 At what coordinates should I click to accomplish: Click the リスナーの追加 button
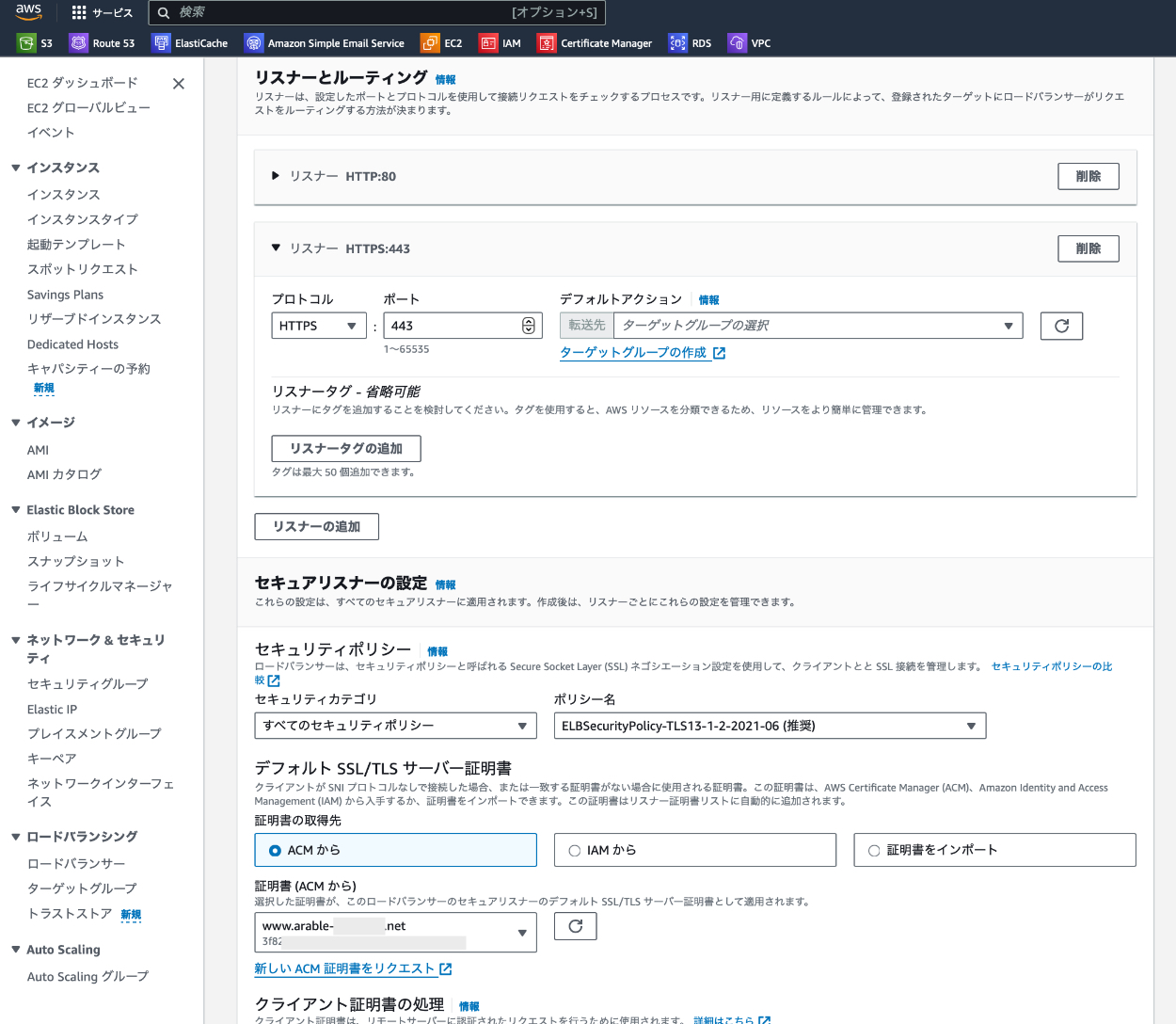click(316, 527)
